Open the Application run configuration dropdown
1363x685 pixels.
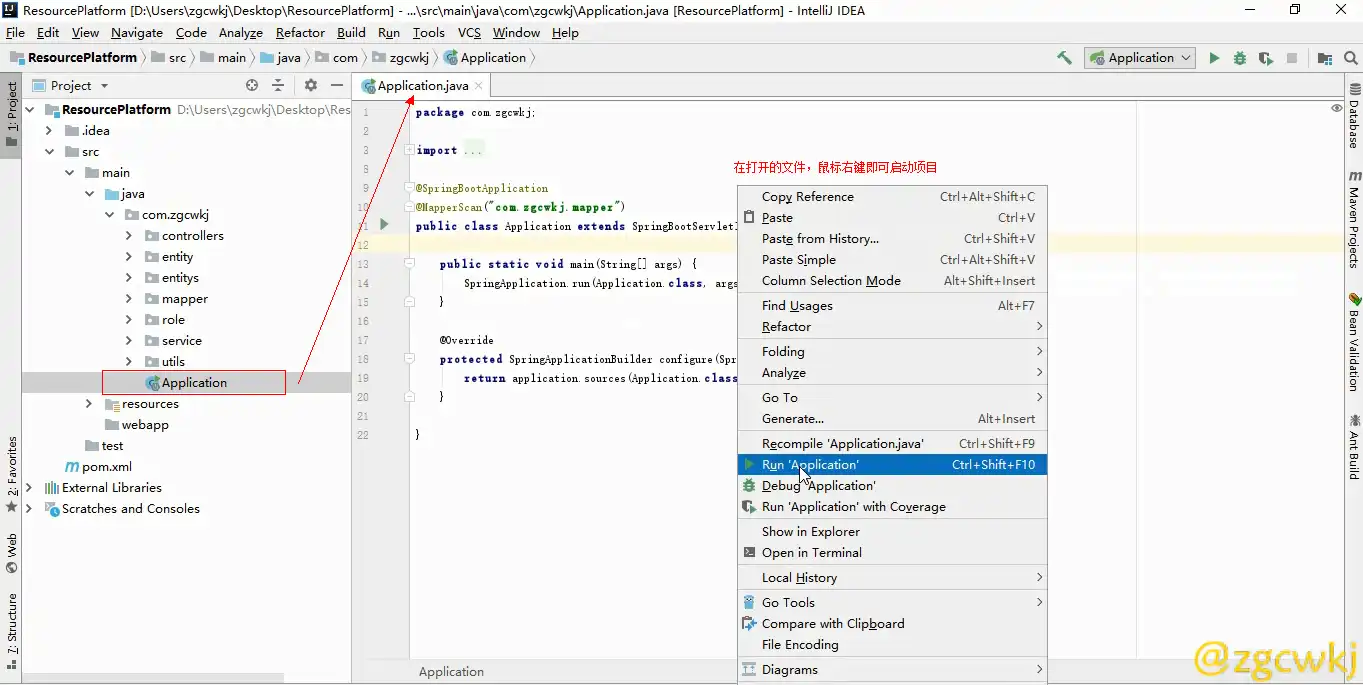[x=1141, y=58]
